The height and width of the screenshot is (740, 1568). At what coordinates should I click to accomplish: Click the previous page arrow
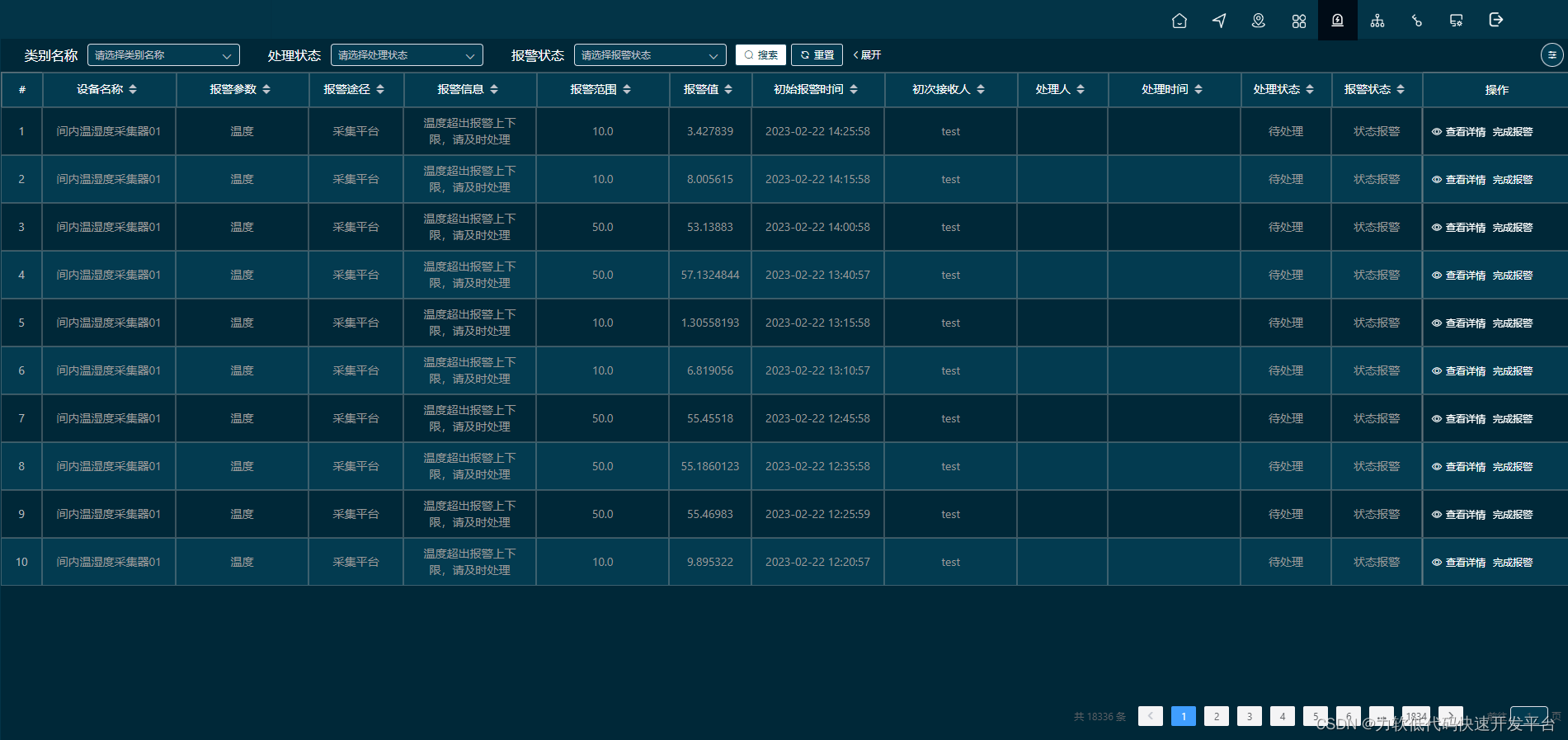click(x=1151, y=716)
